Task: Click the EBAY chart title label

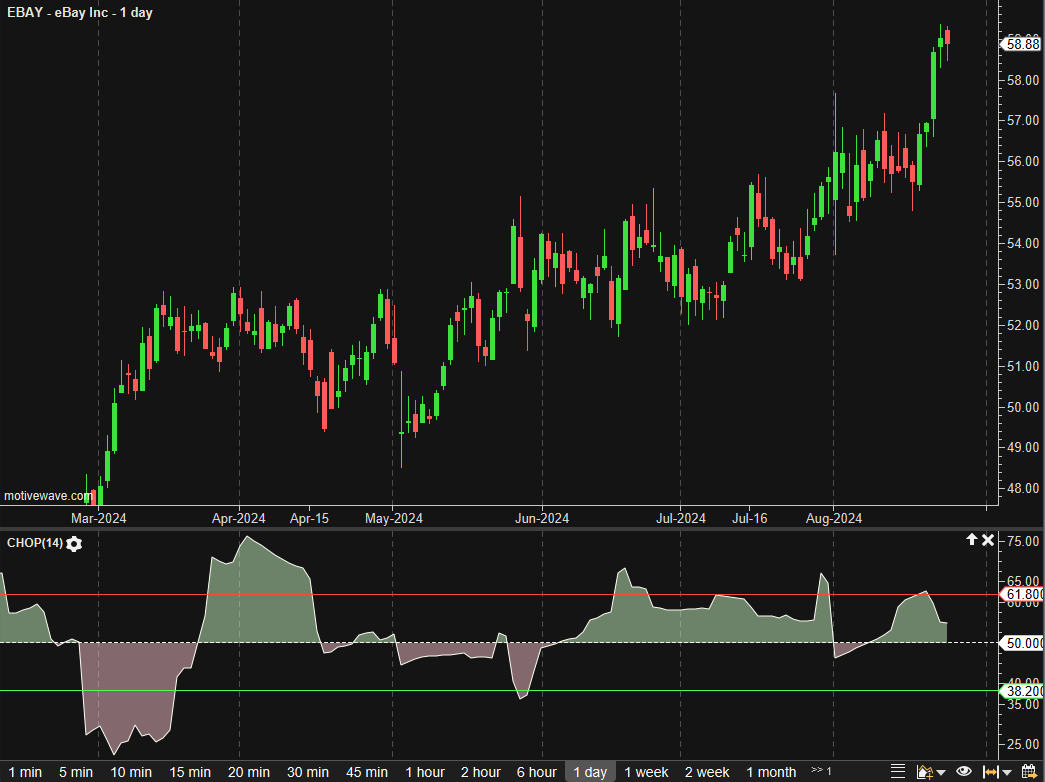Action: [x=80, y=13]
